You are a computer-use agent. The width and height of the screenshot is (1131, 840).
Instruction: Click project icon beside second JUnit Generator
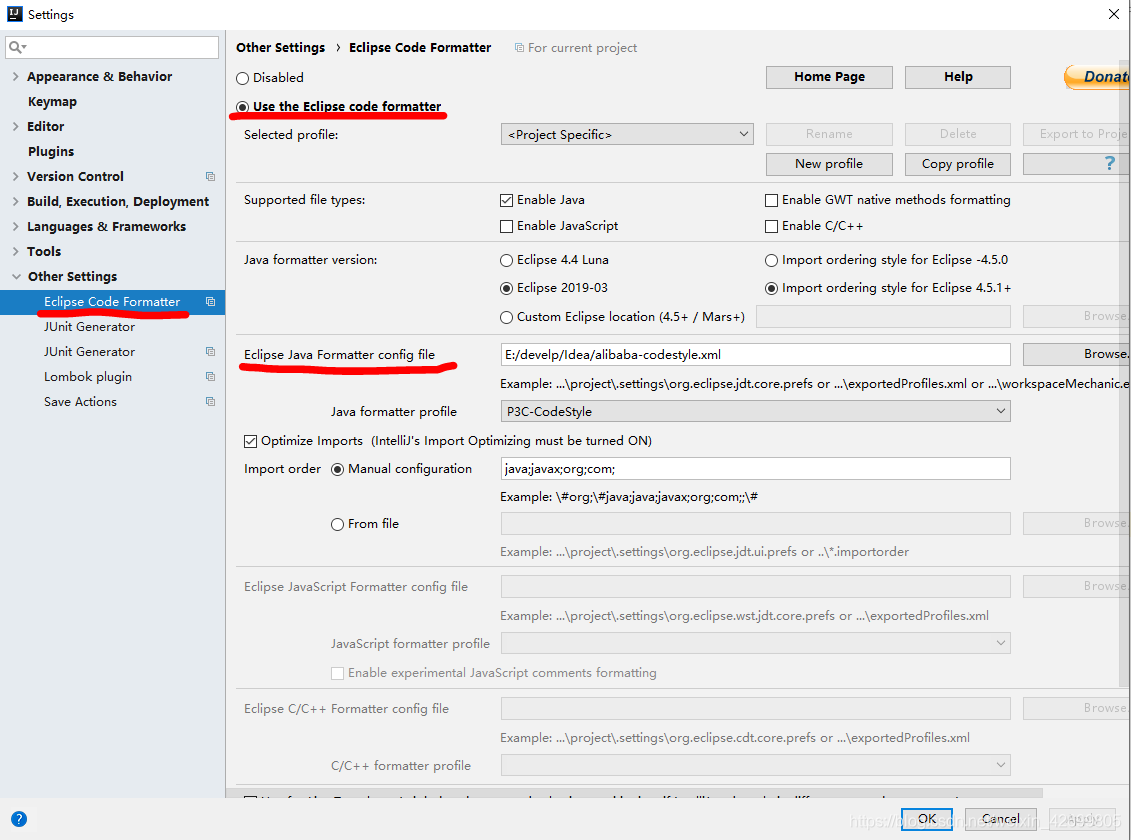tap(211, 352)
